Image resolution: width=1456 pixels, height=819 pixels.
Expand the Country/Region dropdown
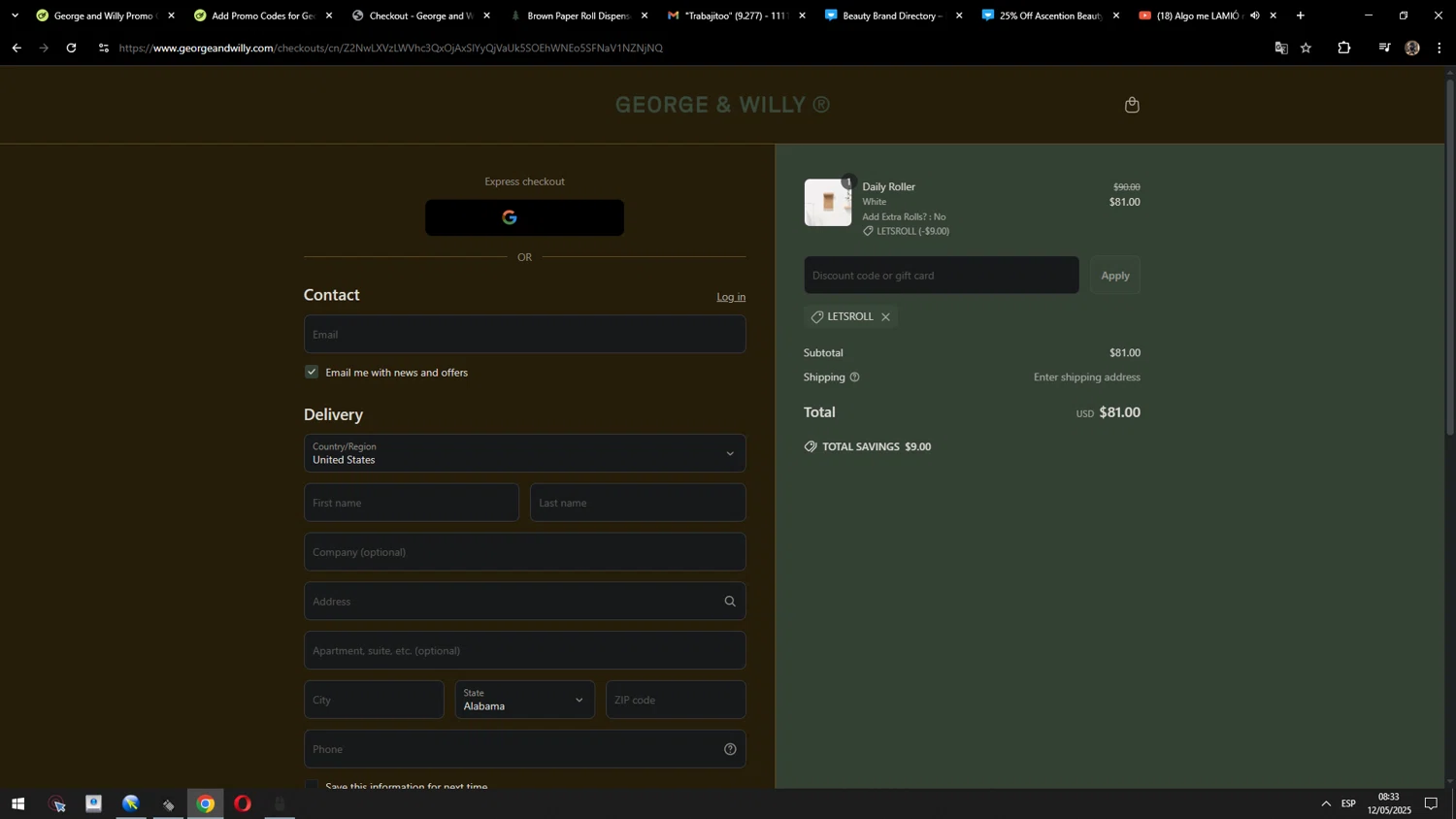pyautogui.click(x=524, y=453)
